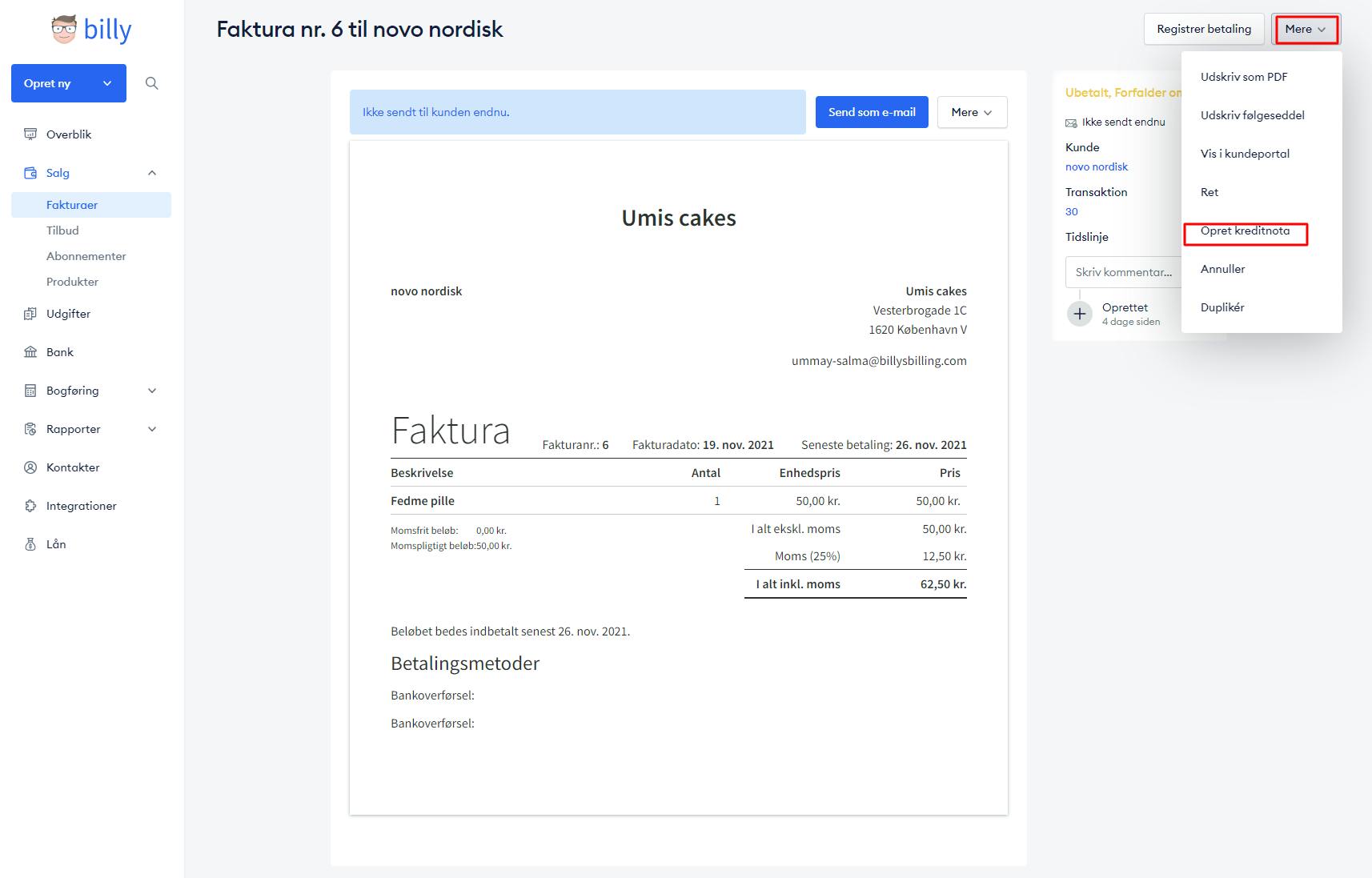
Task: Close the top-right Mere dropdown
Action: (1306, 29)
